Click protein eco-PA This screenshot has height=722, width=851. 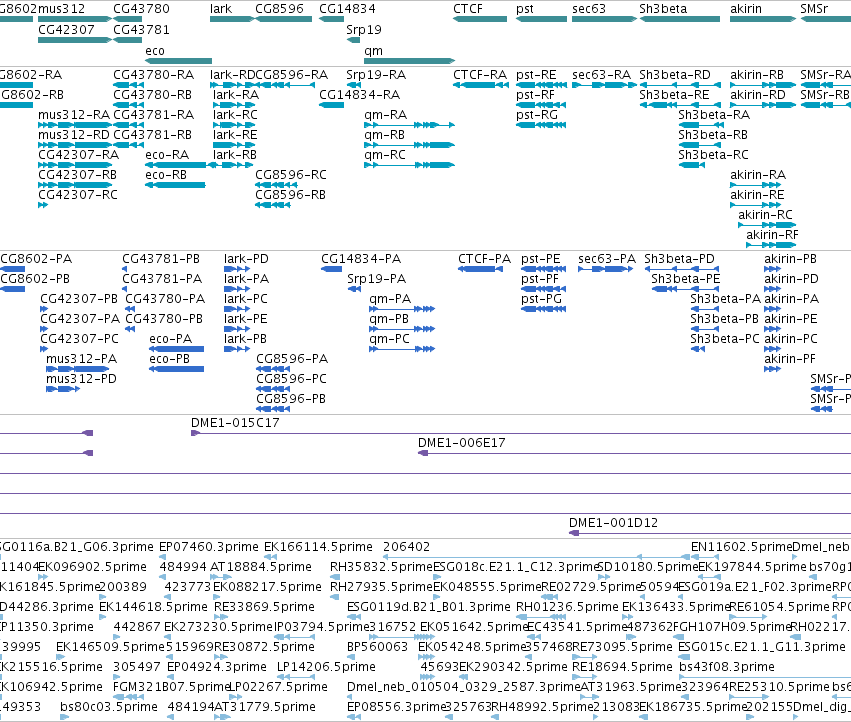tap(170, 339)
